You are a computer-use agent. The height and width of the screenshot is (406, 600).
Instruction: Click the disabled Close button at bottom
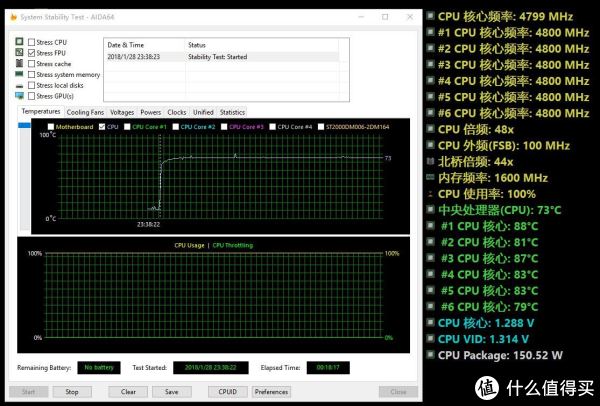[398, 392]
